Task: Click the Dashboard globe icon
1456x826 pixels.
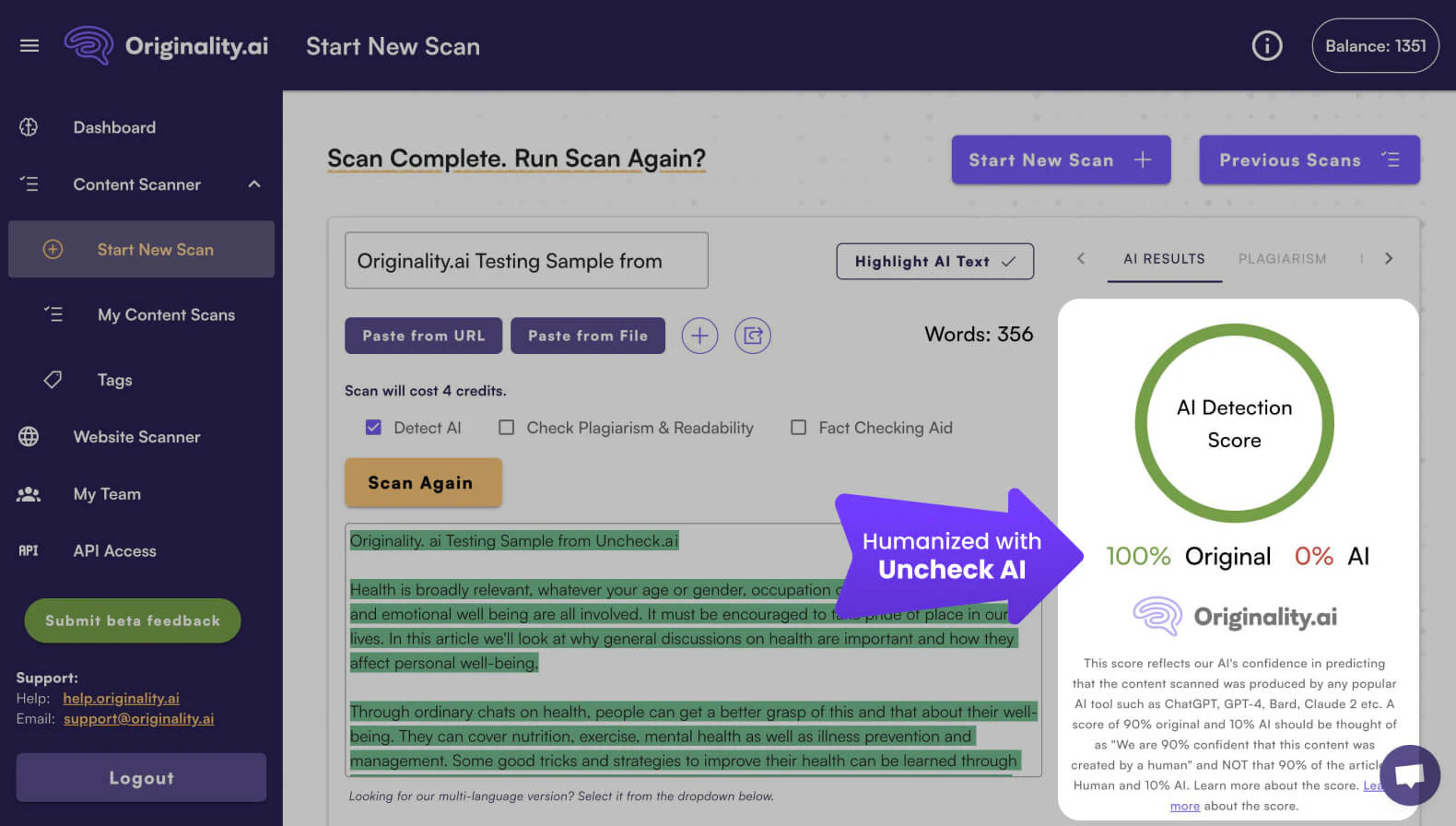Action: 29,127
